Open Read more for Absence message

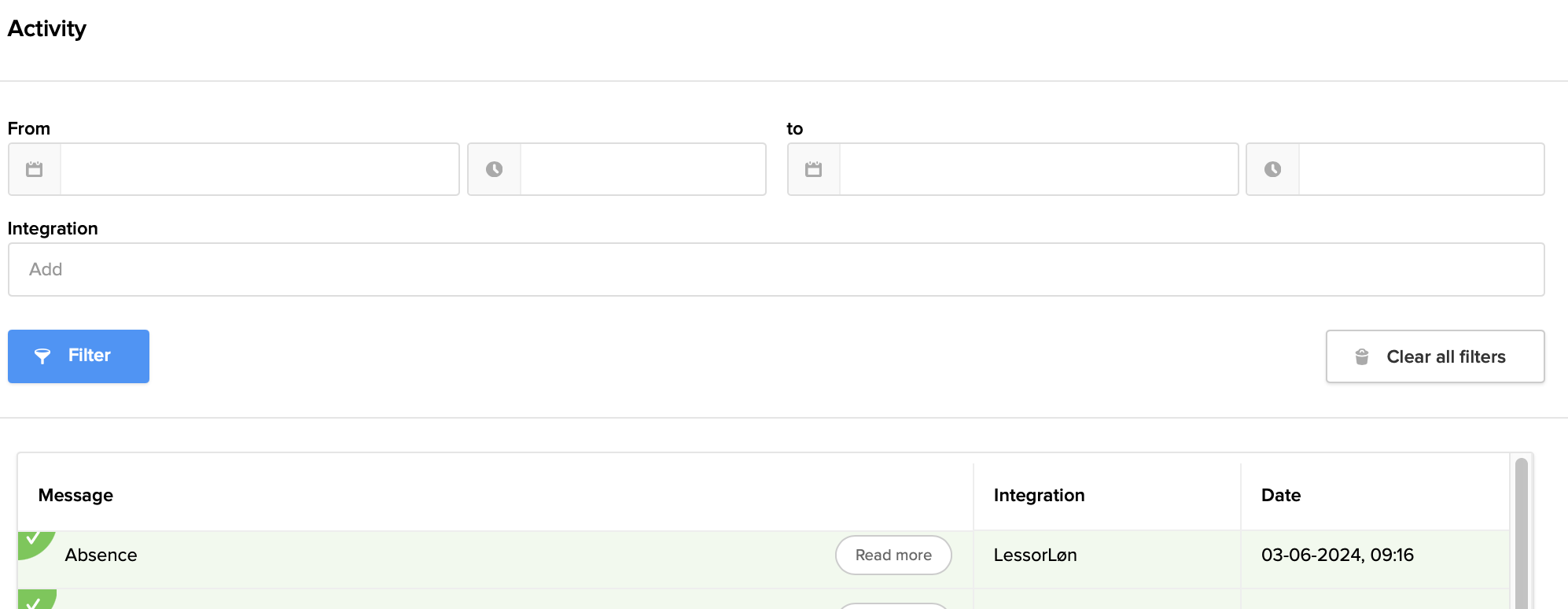tap(893, 555)
